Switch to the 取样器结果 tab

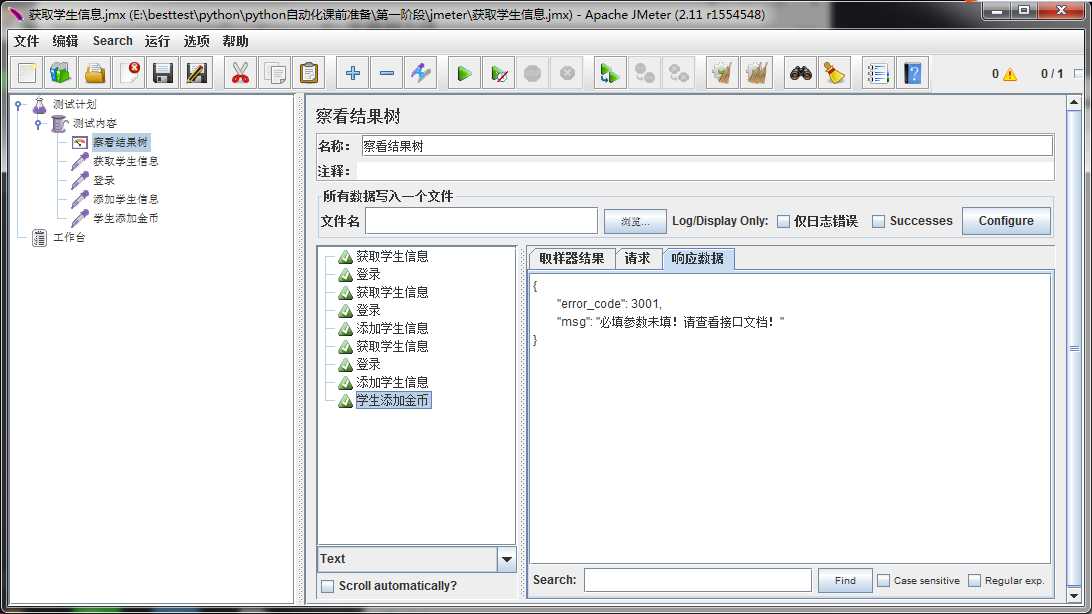click(x=572, y=258)
